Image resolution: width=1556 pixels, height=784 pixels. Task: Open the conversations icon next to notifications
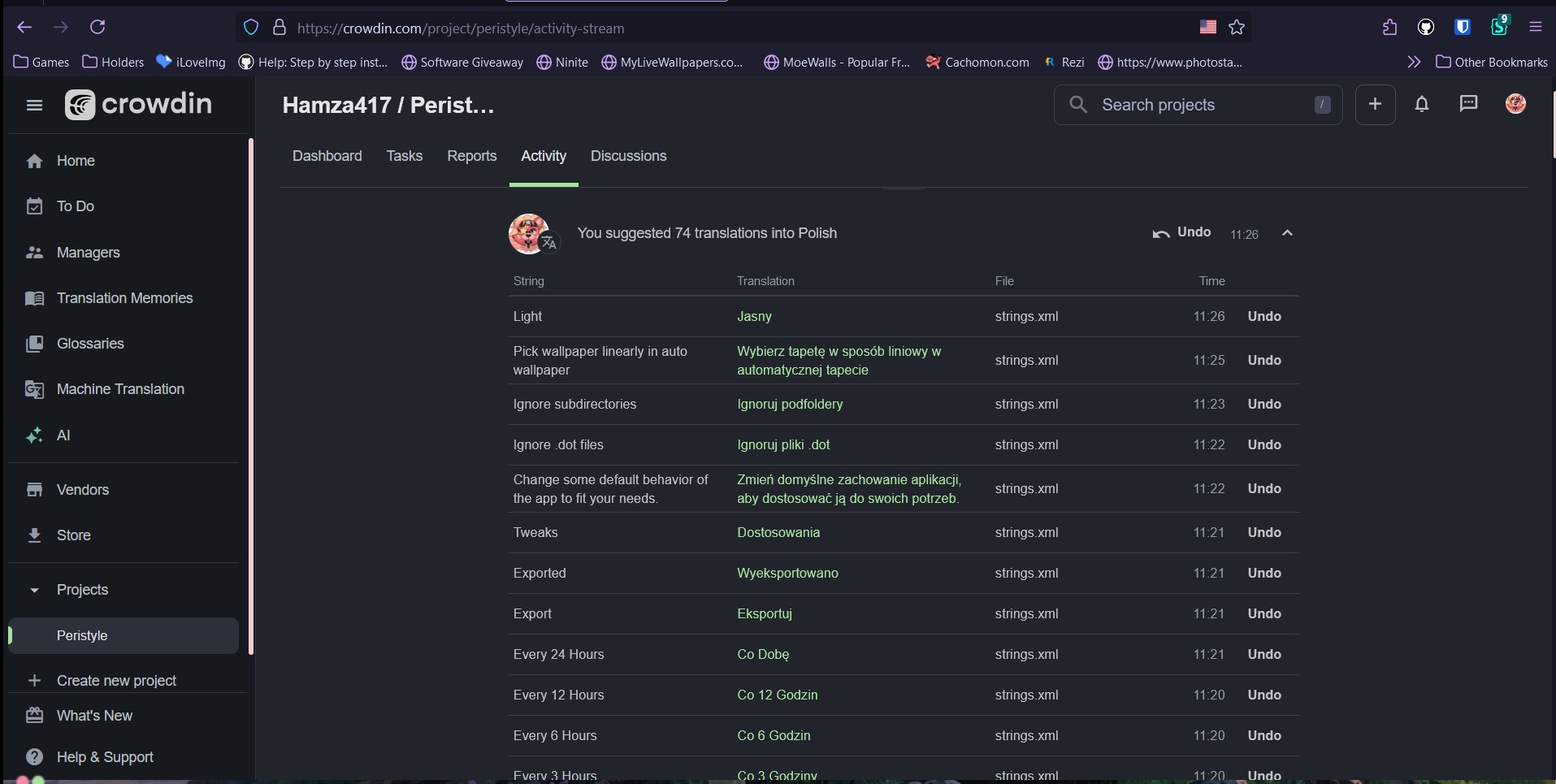pyautogui.click(x=1468, y=104)
